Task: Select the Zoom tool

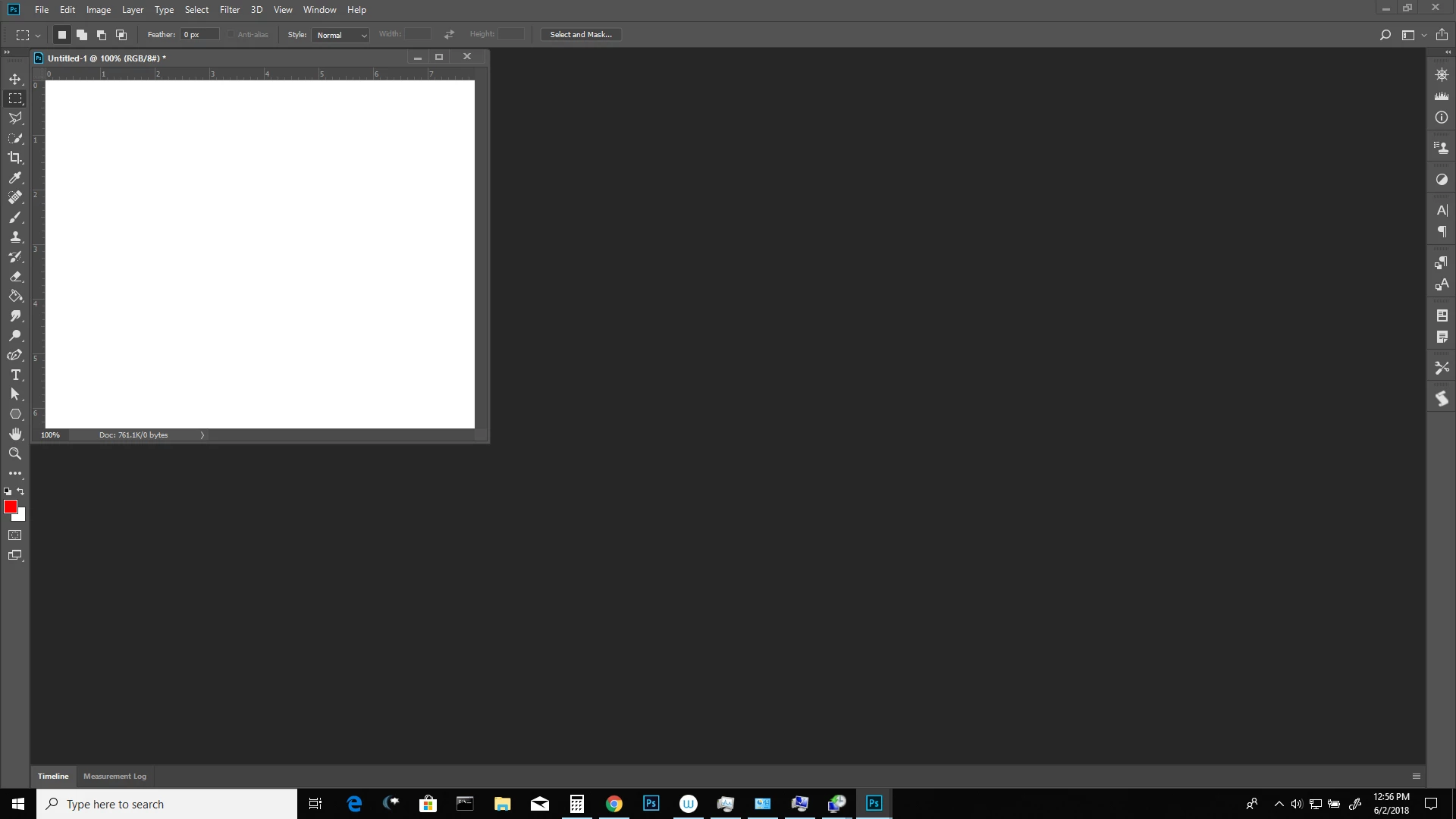Action: point(15,453)
